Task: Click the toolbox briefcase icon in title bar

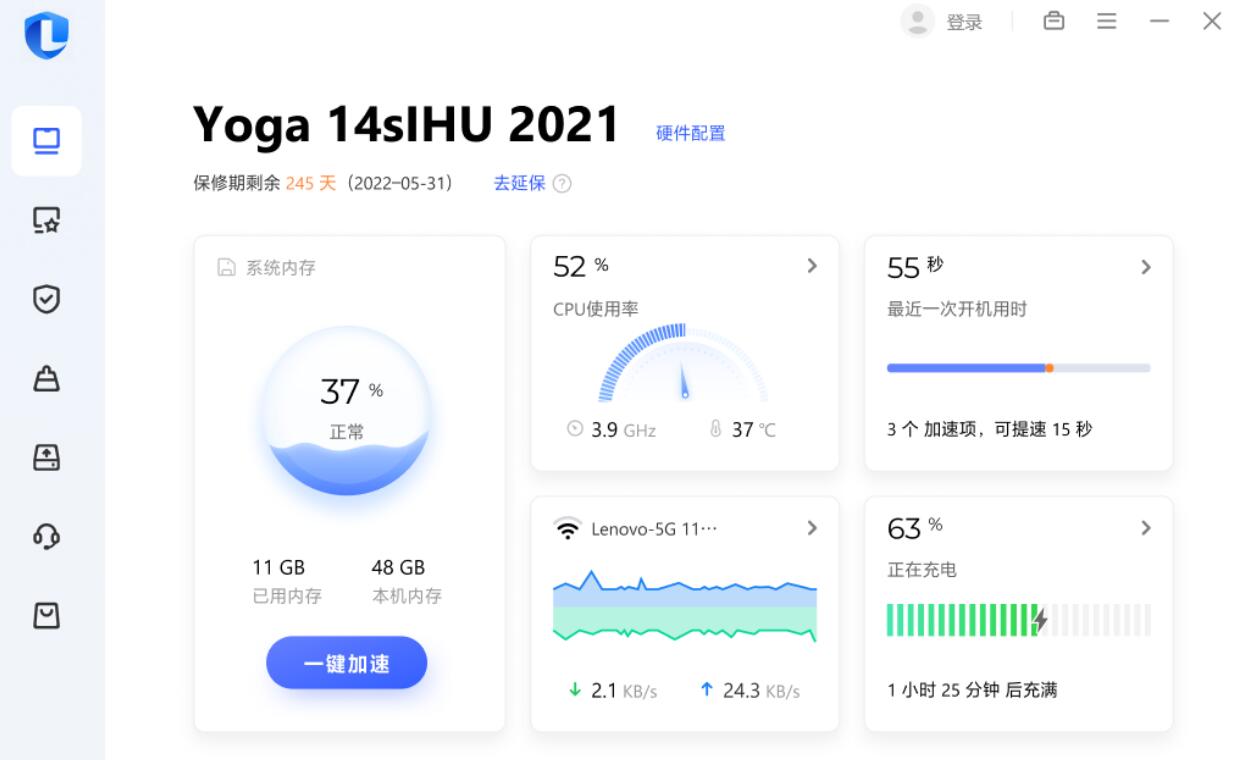Action: (x=1054, y=21)
